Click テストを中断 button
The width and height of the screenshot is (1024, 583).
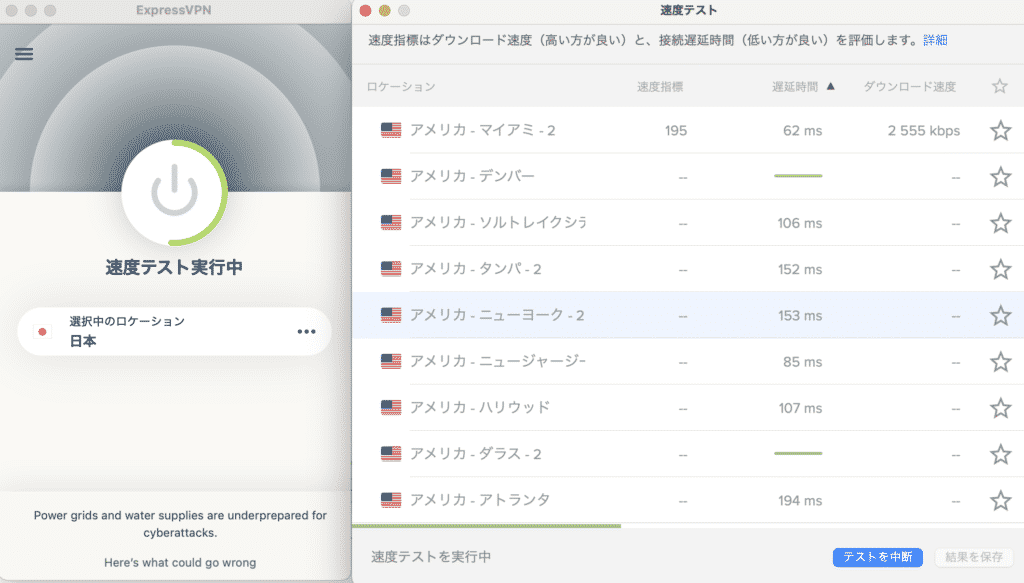[878, 557]
